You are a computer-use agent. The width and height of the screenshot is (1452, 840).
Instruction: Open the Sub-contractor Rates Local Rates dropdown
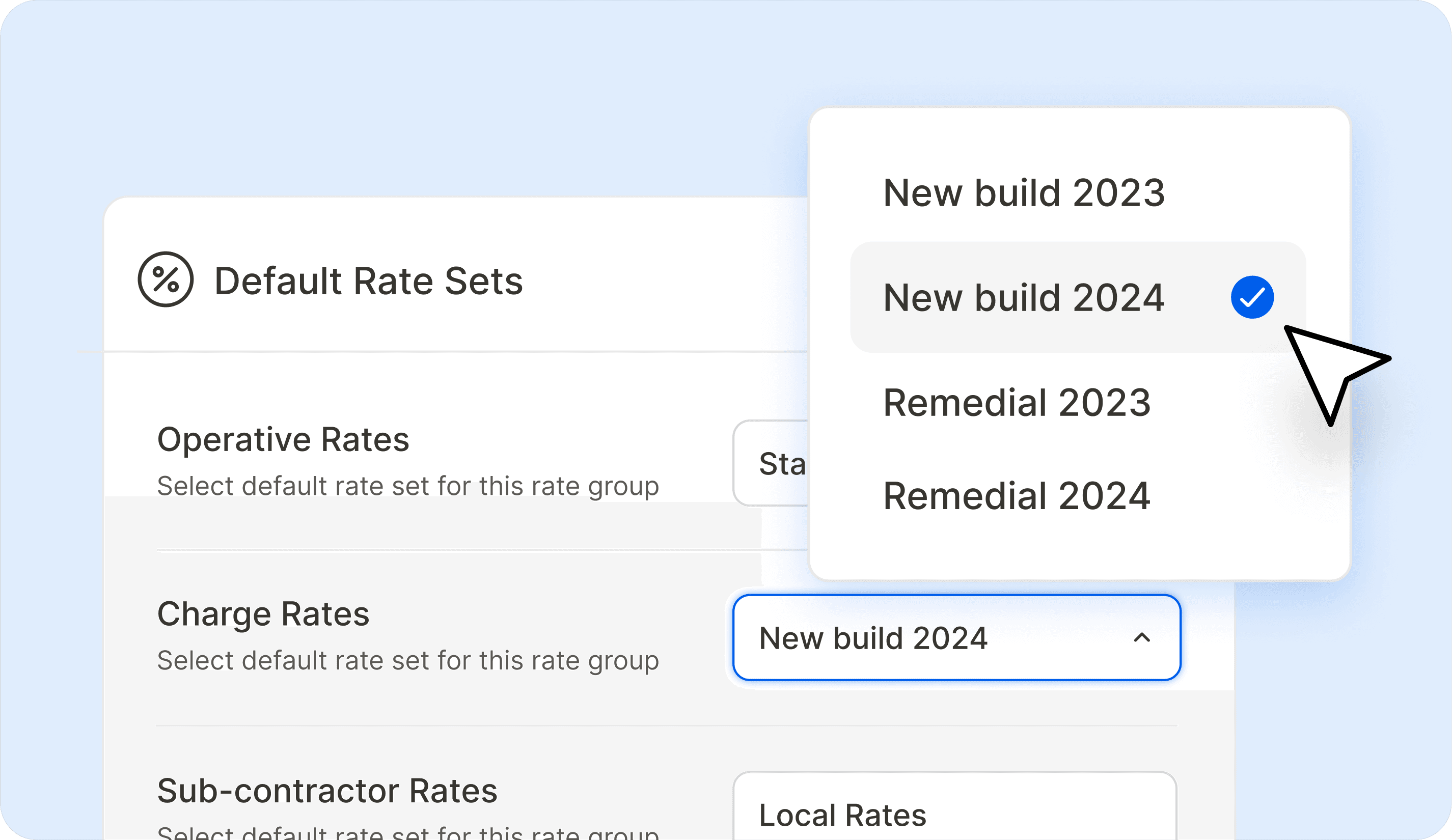pos(954,806)
